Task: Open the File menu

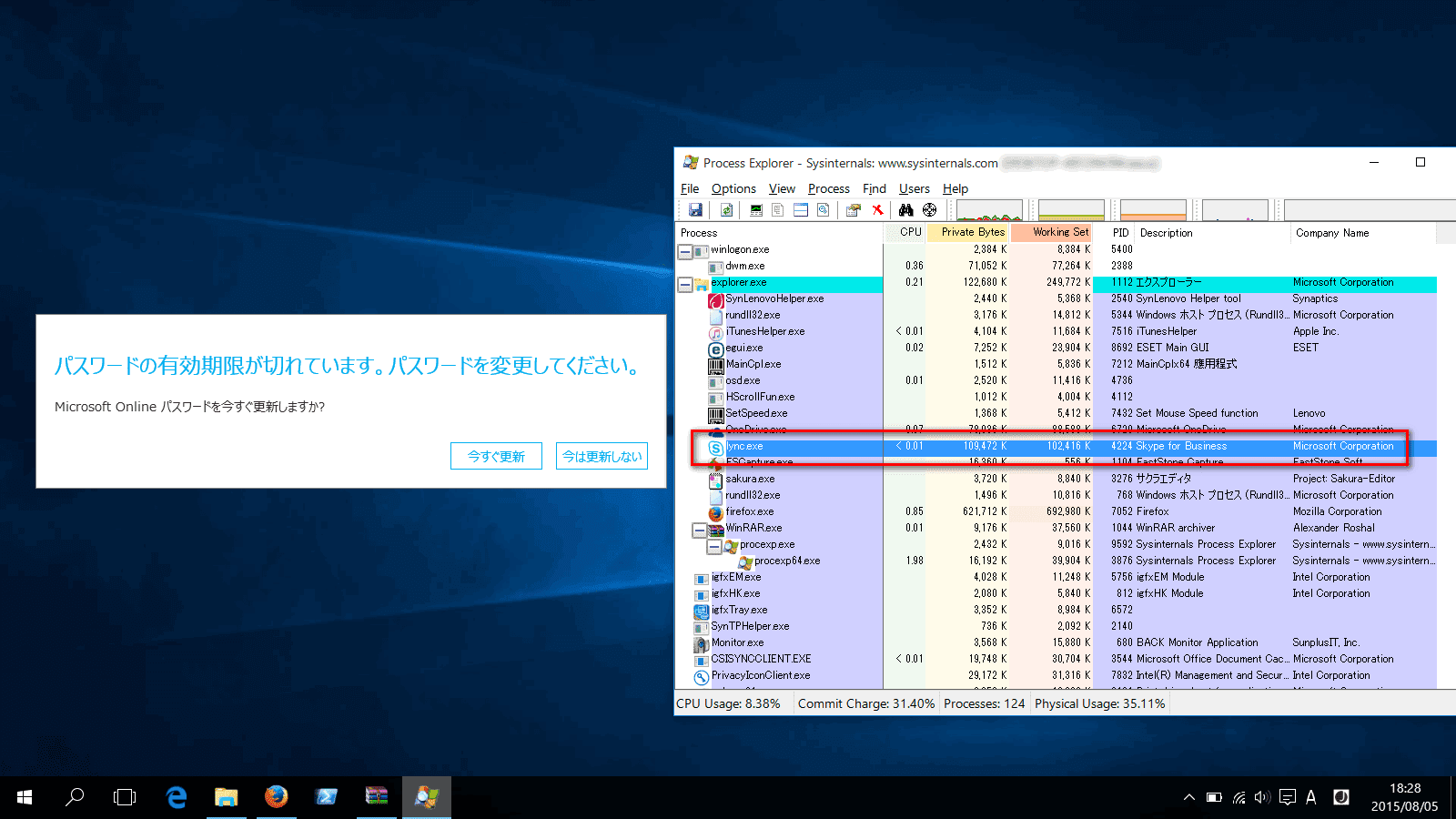Action: [690, 188]
